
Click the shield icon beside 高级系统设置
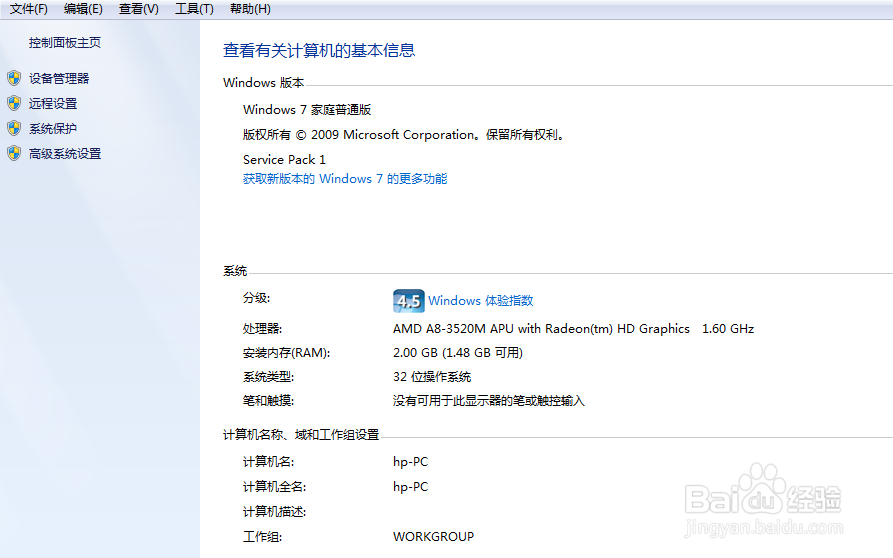(14, 153)
